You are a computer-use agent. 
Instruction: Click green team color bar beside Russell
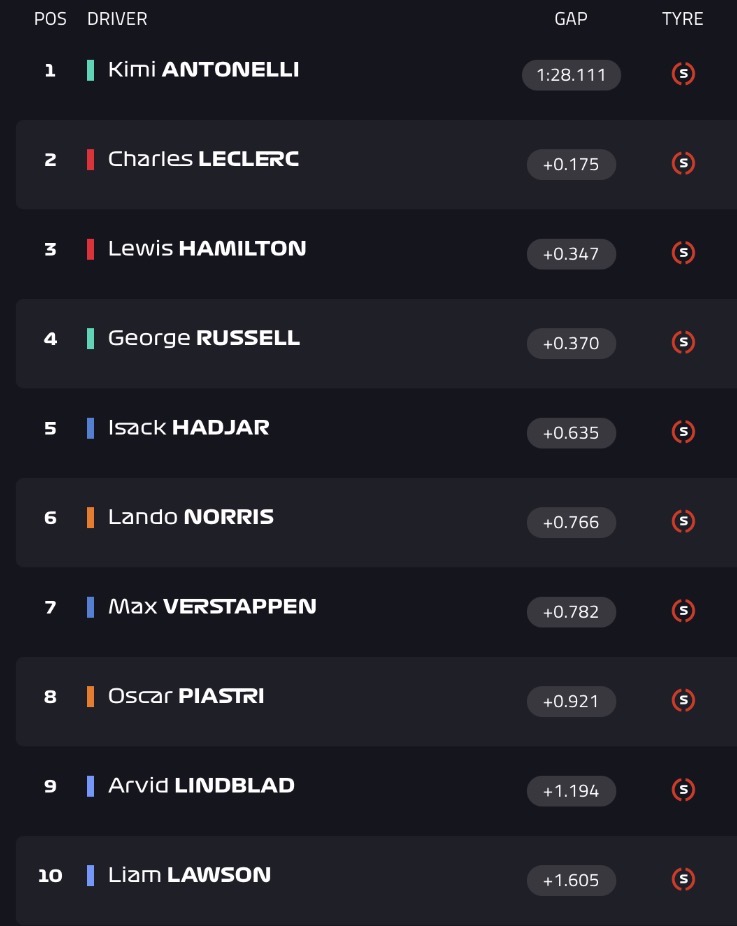click(90, 338)
